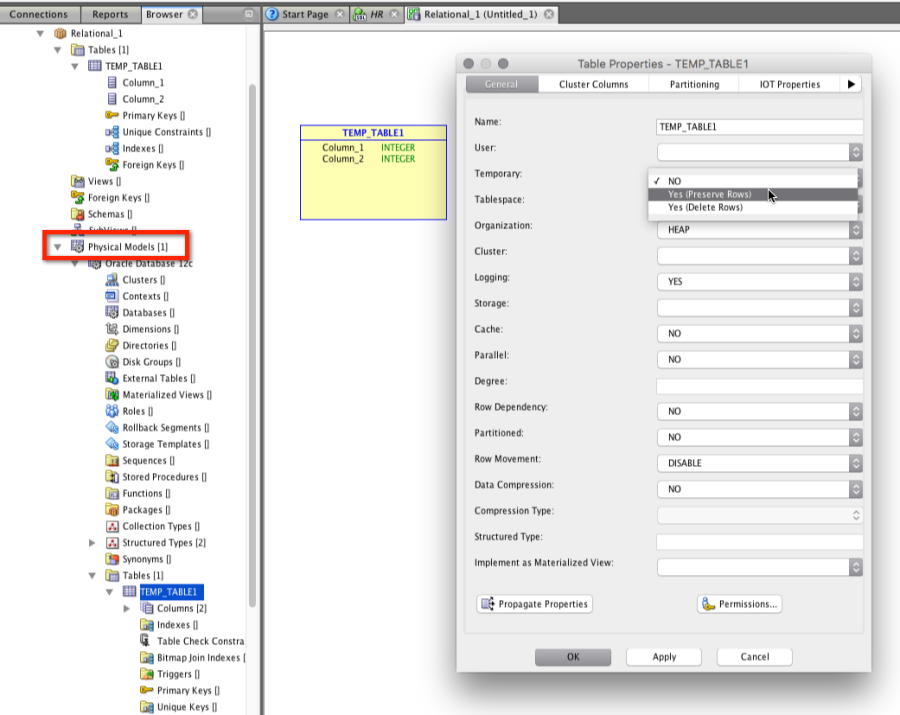Choose Yes (Preserve Rows) temporary option

tap(710, 194)
